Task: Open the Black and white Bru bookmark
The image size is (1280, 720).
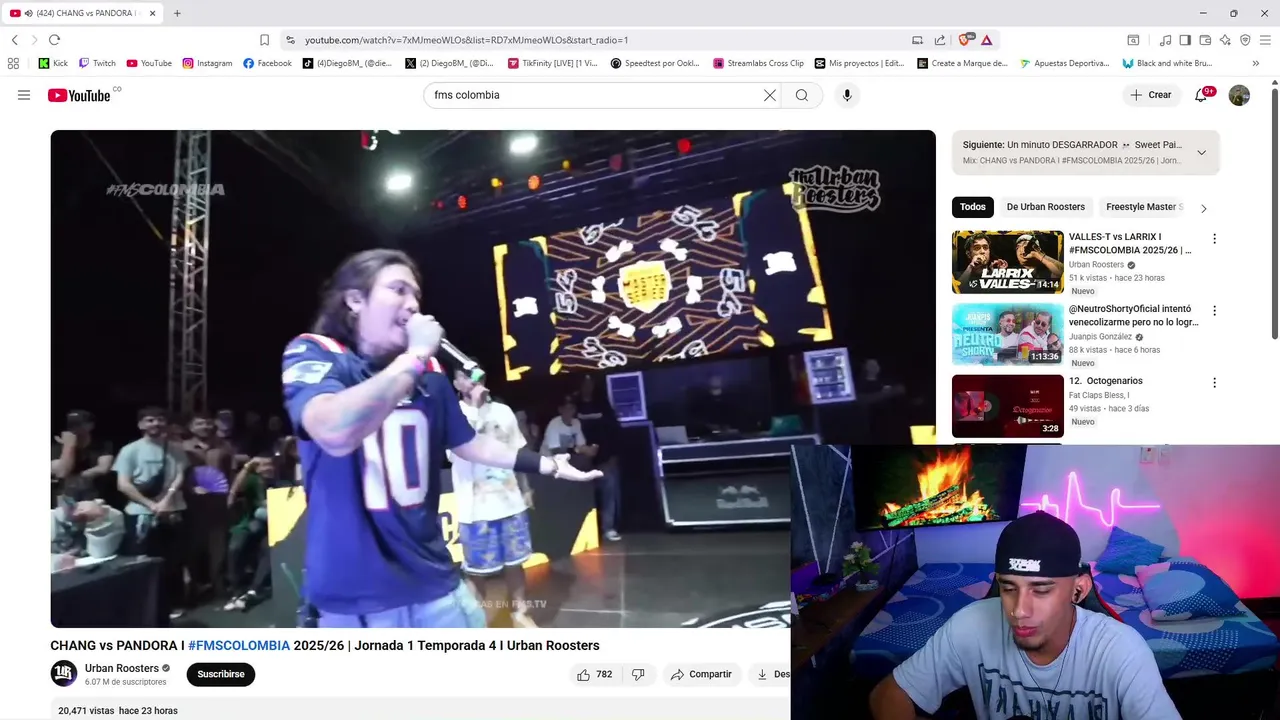Action: 1167,63
